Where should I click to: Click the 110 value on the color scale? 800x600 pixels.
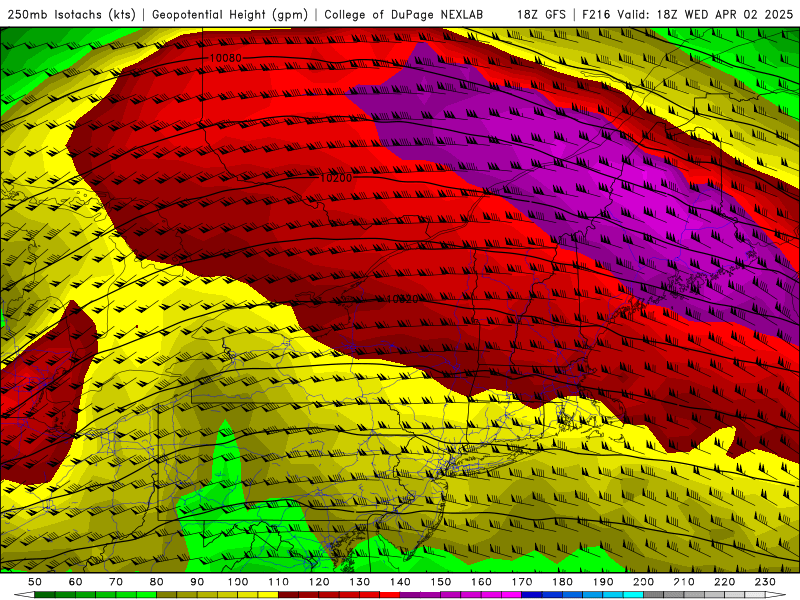click(x=279, y=582)
